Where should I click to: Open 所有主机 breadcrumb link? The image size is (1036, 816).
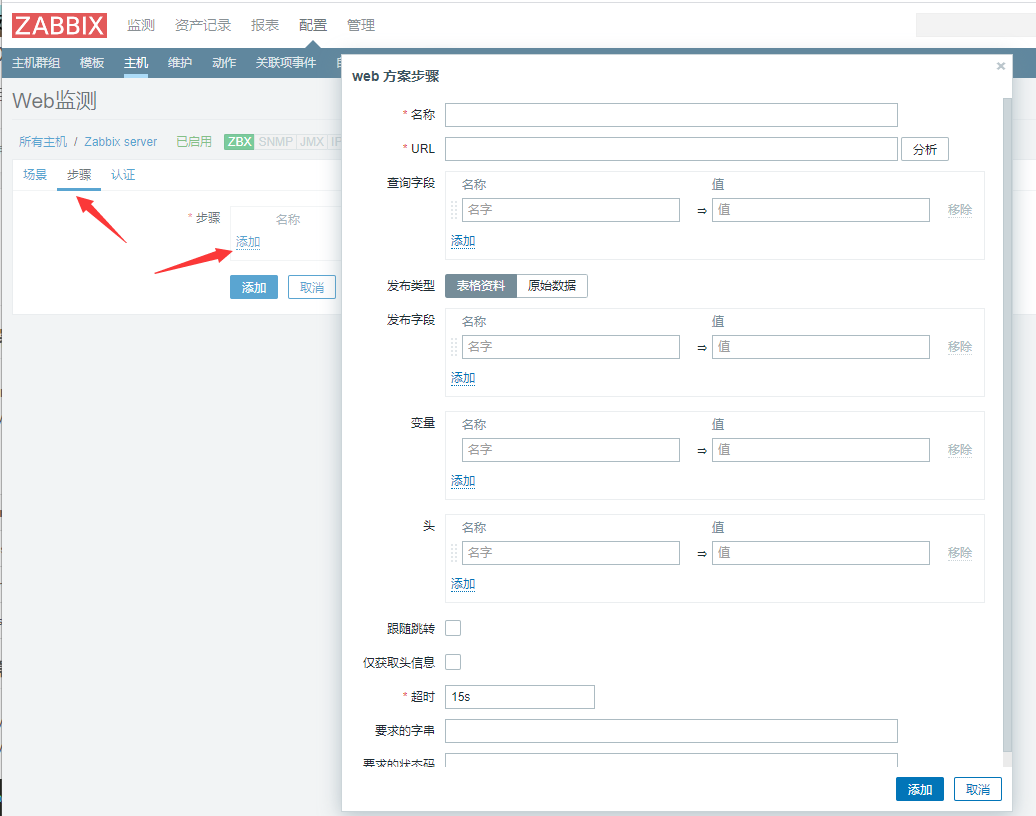pyautogui.click(x=43, y=141)
